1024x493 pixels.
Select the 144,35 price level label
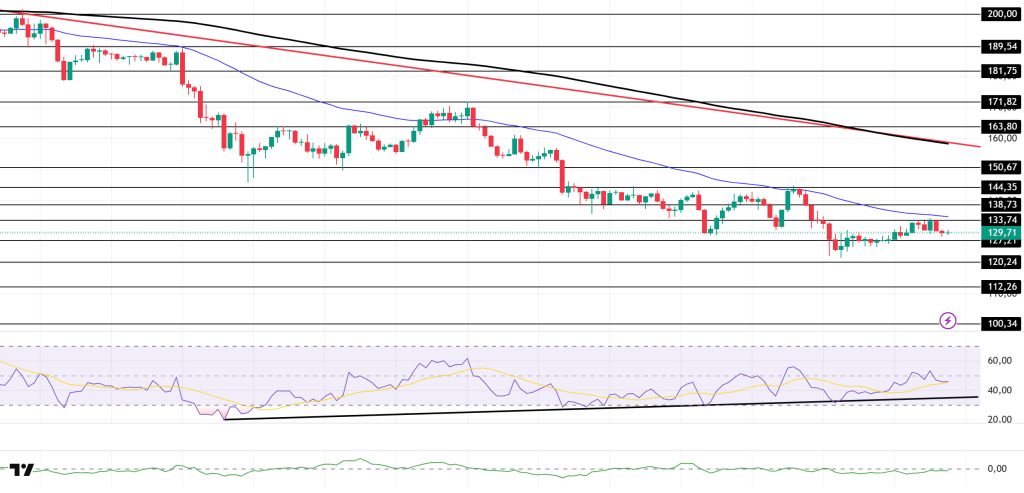1000,187
